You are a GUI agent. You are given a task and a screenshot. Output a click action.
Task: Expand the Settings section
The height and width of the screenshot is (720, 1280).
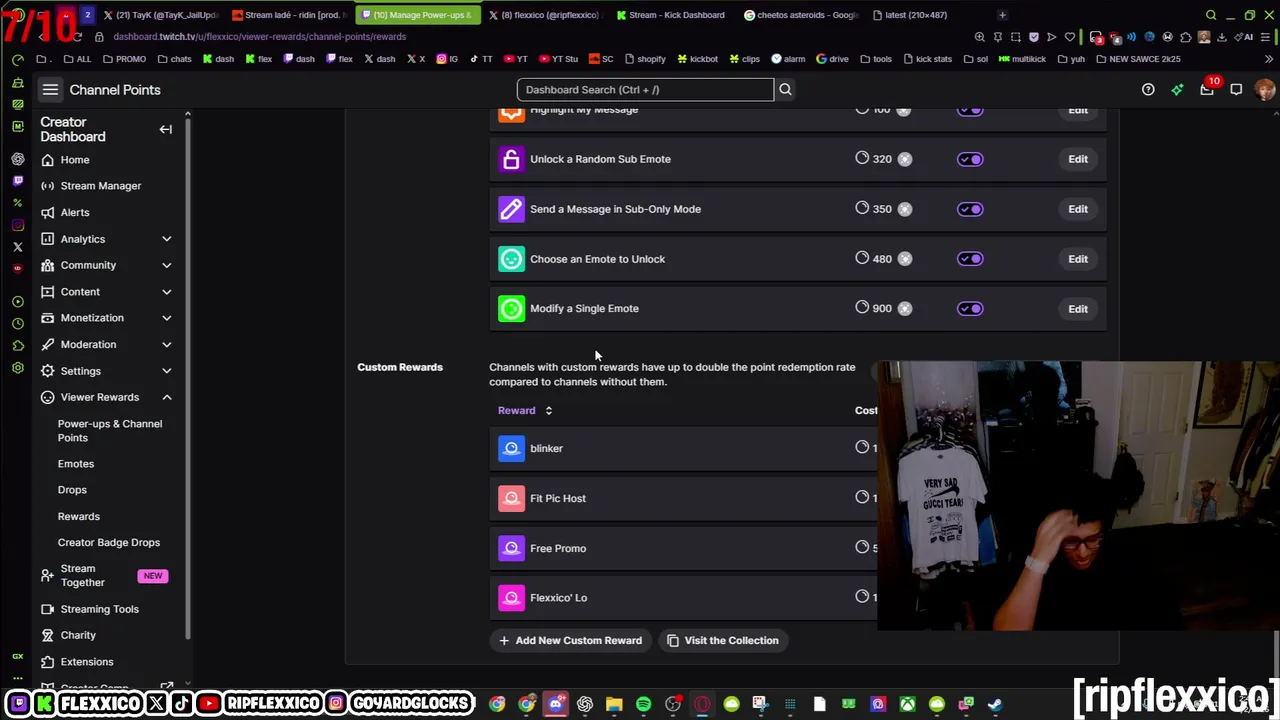pyautogui.click(x=167, y=371)
